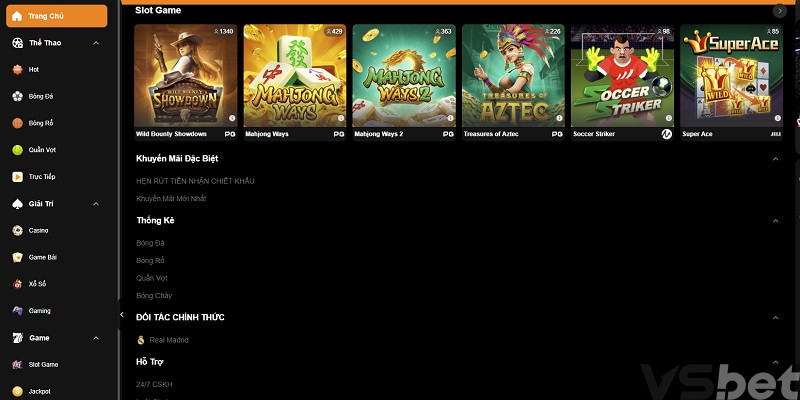
Task: Open the Bóng Đá statistics link
Action: click(150, 243)
